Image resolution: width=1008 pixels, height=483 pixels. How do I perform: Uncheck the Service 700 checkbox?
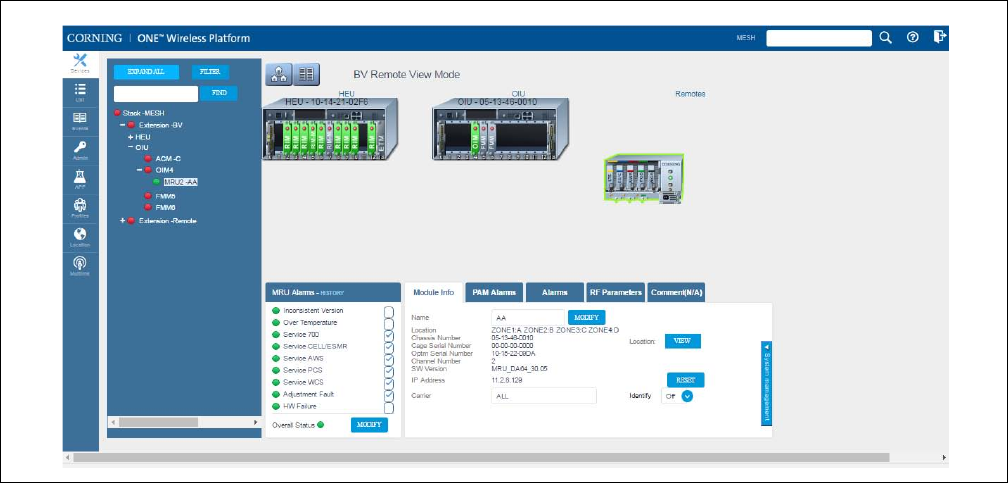point(389,336)
